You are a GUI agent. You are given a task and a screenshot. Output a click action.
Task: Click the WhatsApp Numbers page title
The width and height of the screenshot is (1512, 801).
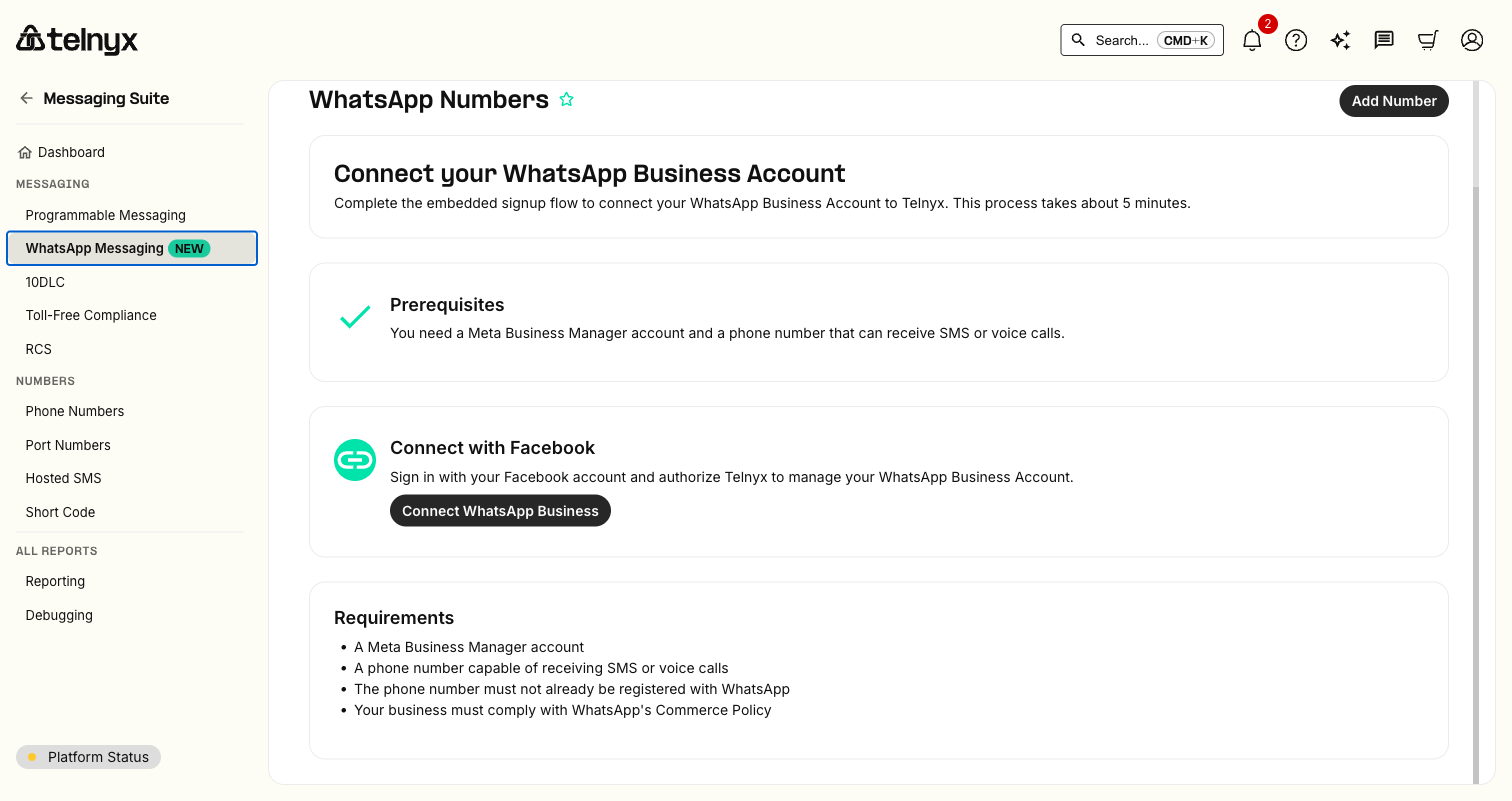(429, 100)
